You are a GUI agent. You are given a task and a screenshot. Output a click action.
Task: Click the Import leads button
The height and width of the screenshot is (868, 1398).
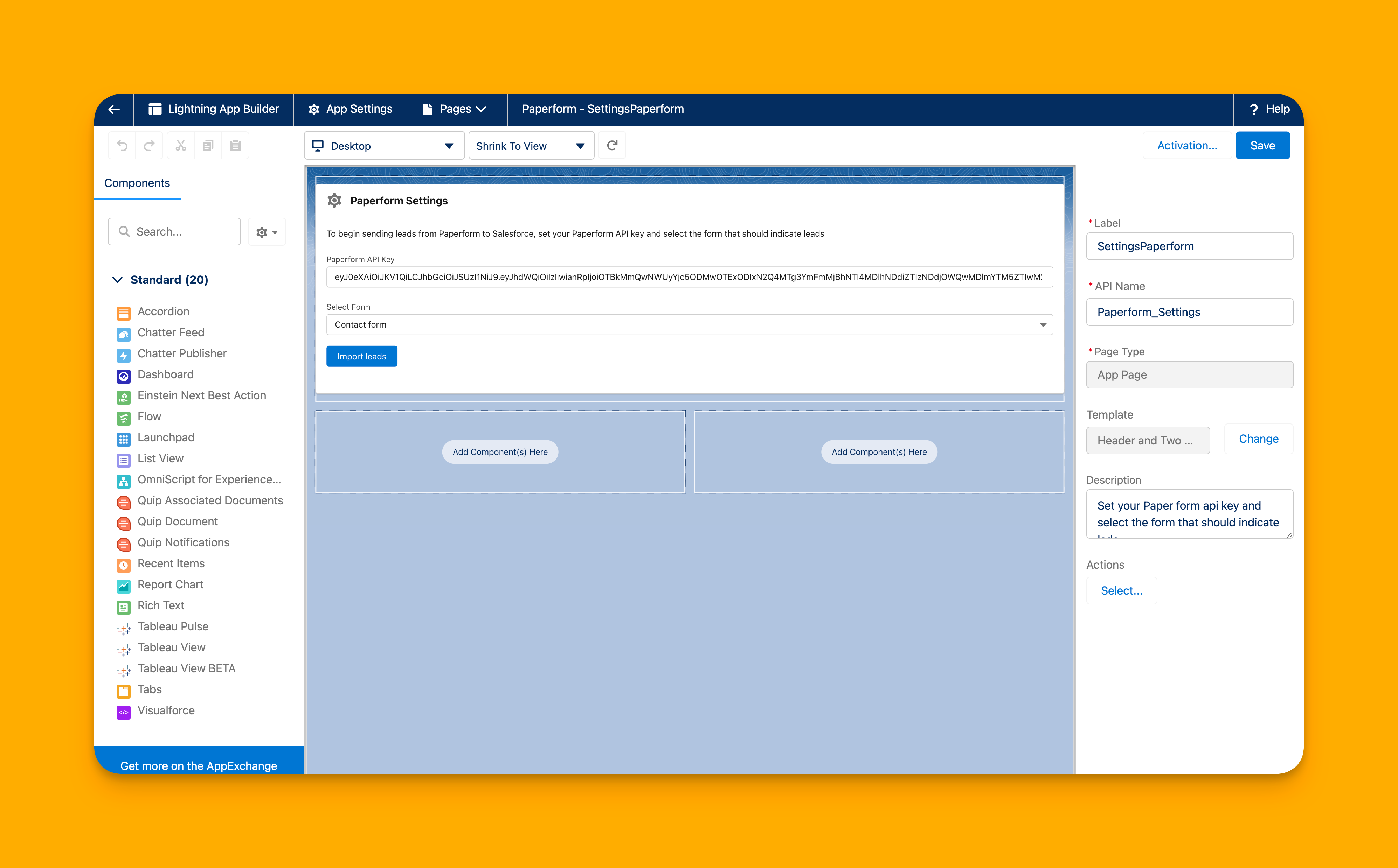362,357
